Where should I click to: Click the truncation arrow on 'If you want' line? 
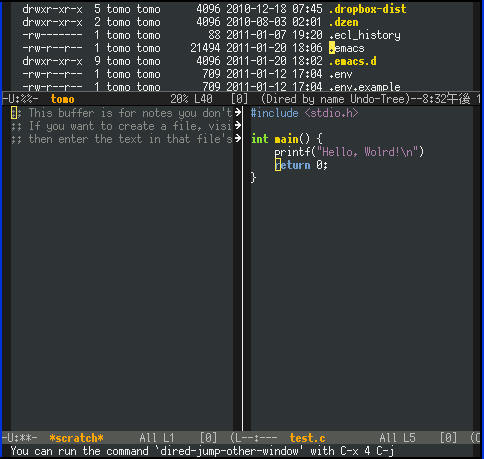point(238,125)
